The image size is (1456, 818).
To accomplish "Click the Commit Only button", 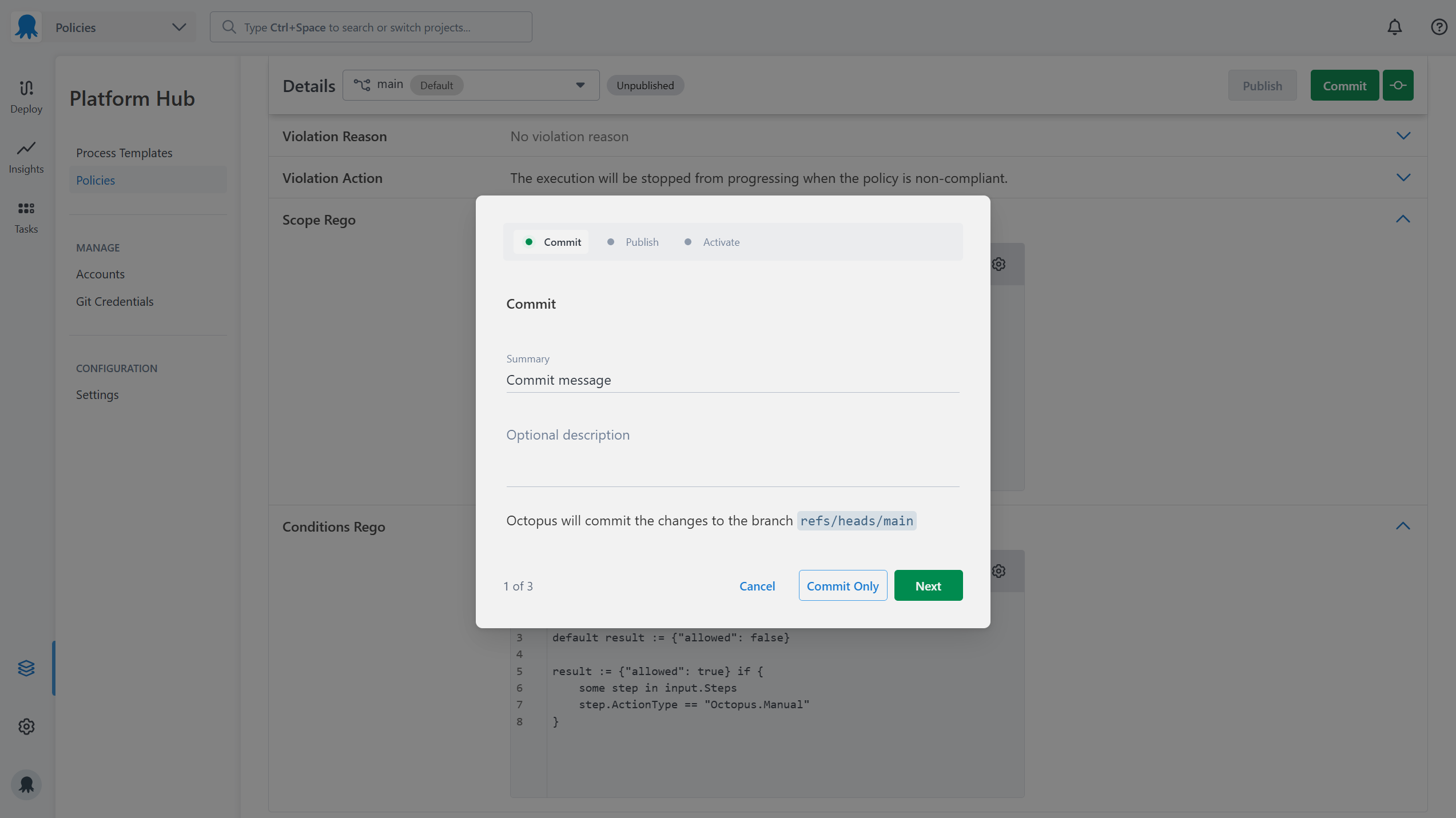I will point(842,585).
